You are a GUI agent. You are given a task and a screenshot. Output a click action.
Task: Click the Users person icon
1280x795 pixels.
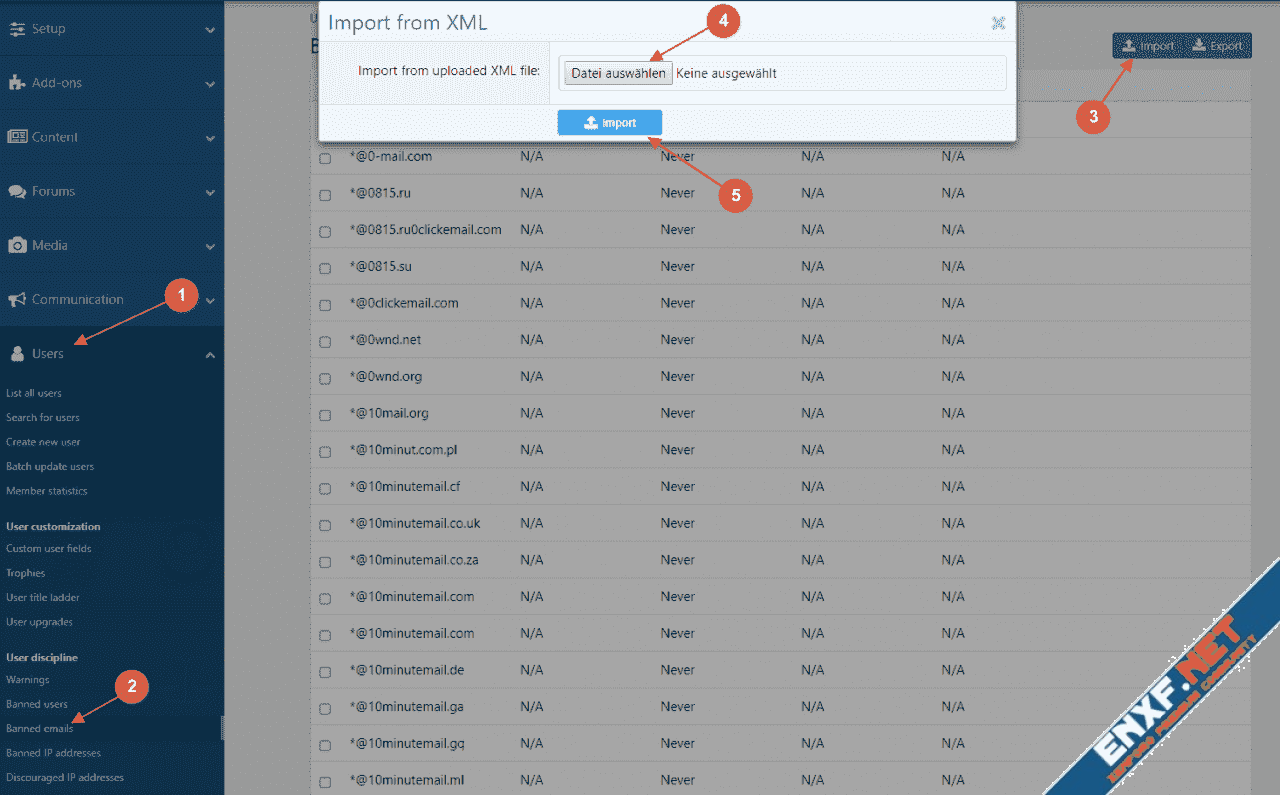click(x=17, y=354)
